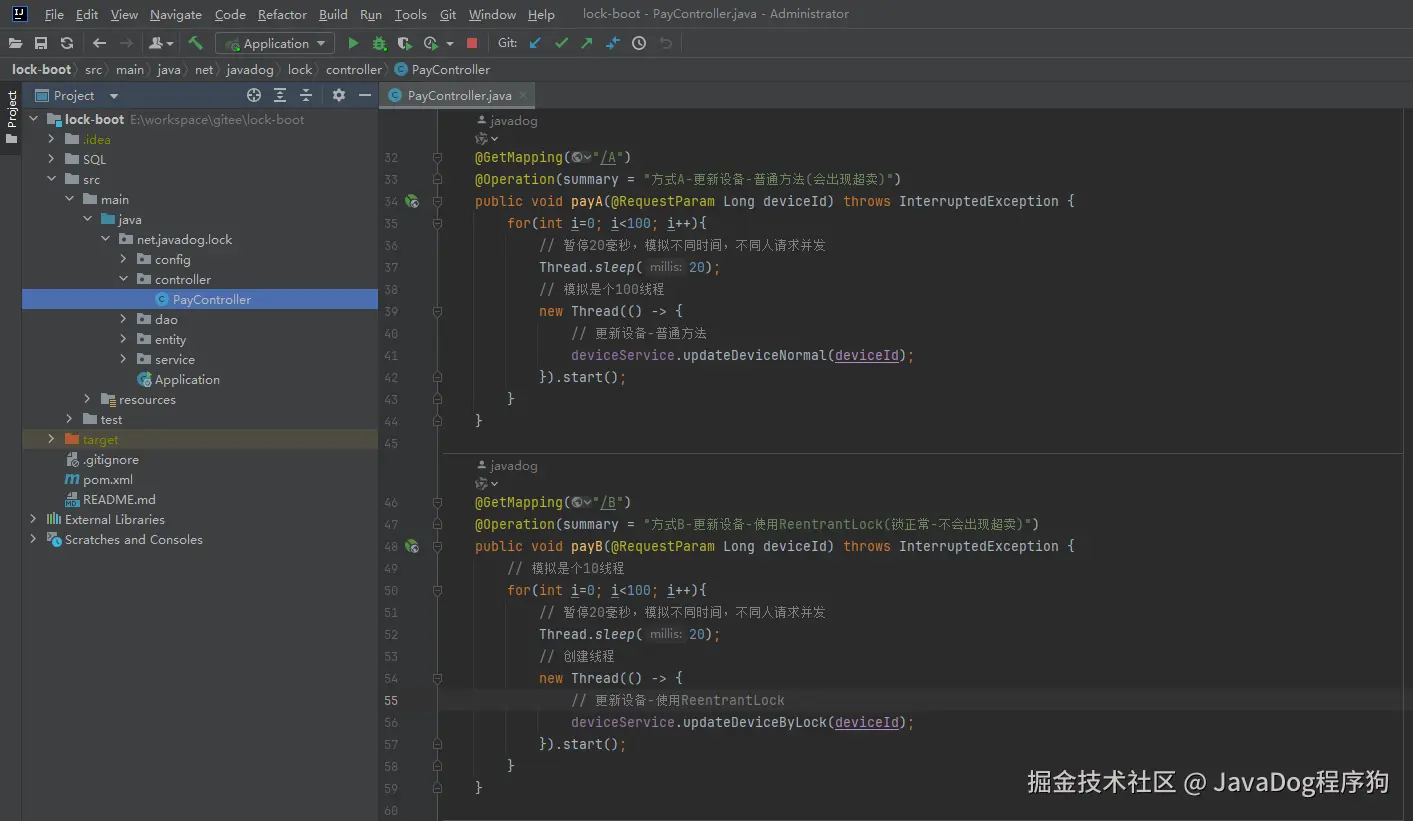Stop the running application

(472, 43)
